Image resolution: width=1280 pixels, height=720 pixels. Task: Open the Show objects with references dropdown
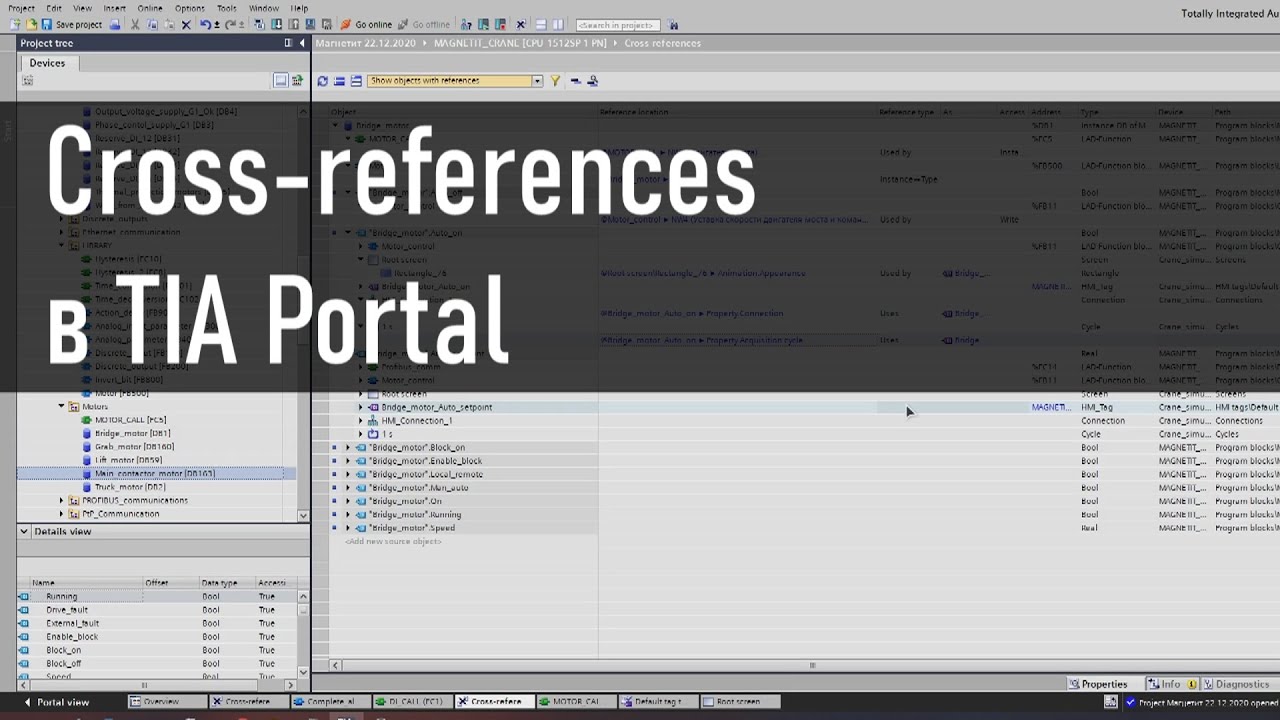(537, 81)
